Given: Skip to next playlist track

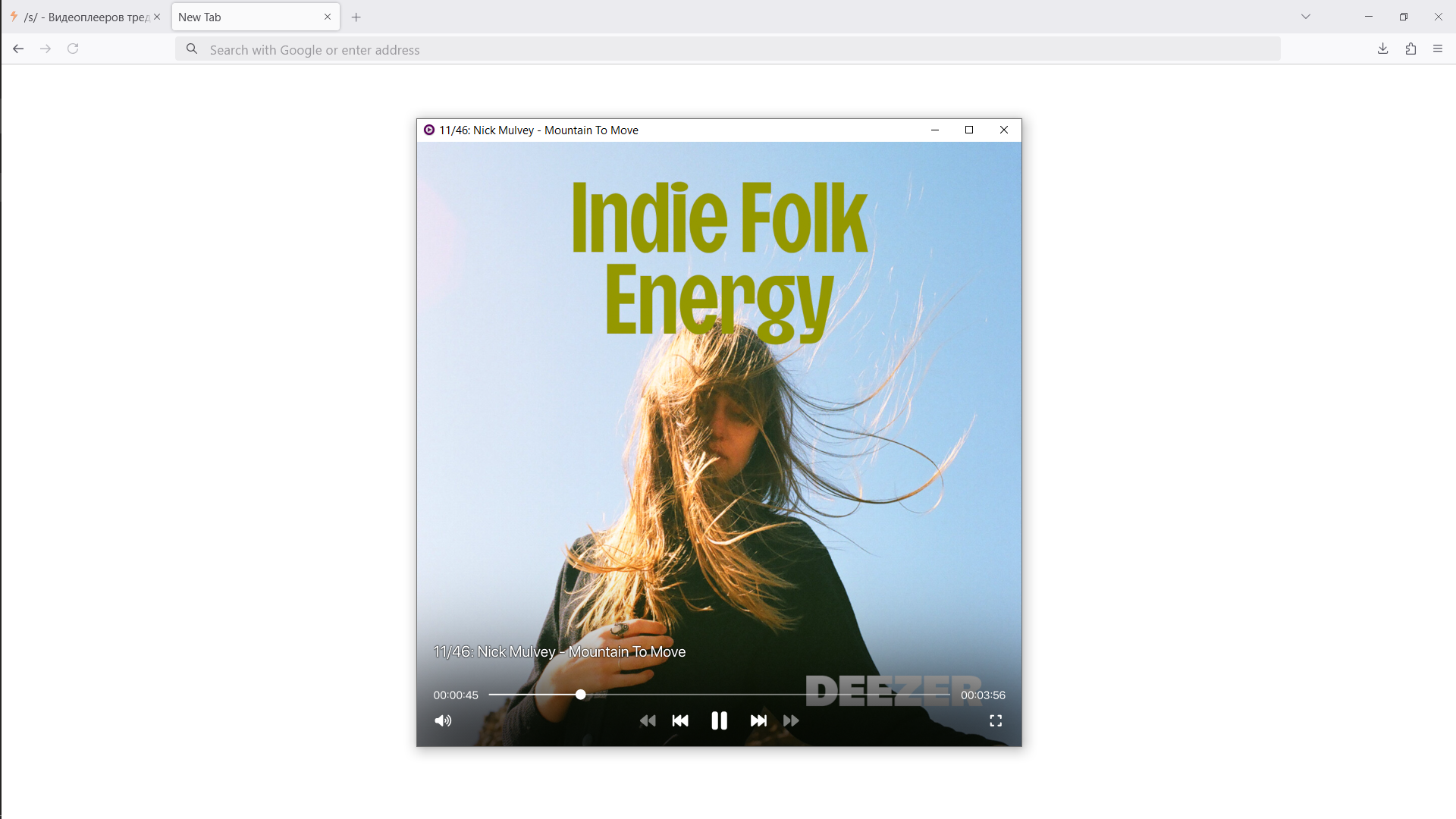Looking at the screenshot, I should coord(758,720).
